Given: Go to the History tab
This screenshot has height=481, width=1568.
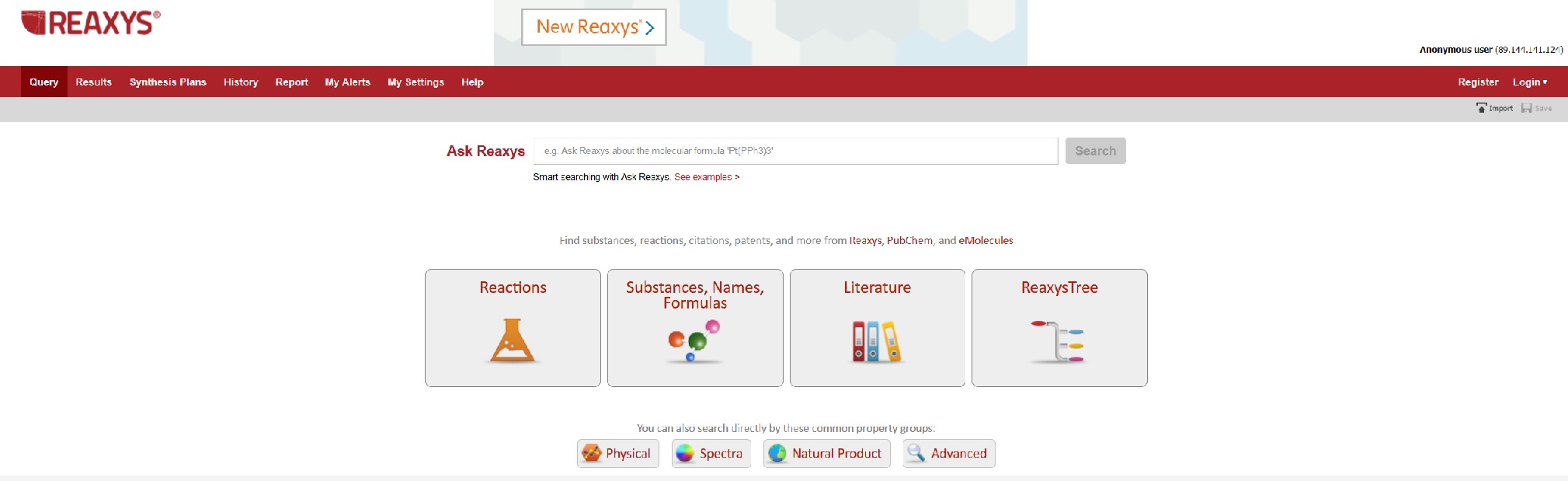Looking at the screenshot, I should tap(241, 82).
